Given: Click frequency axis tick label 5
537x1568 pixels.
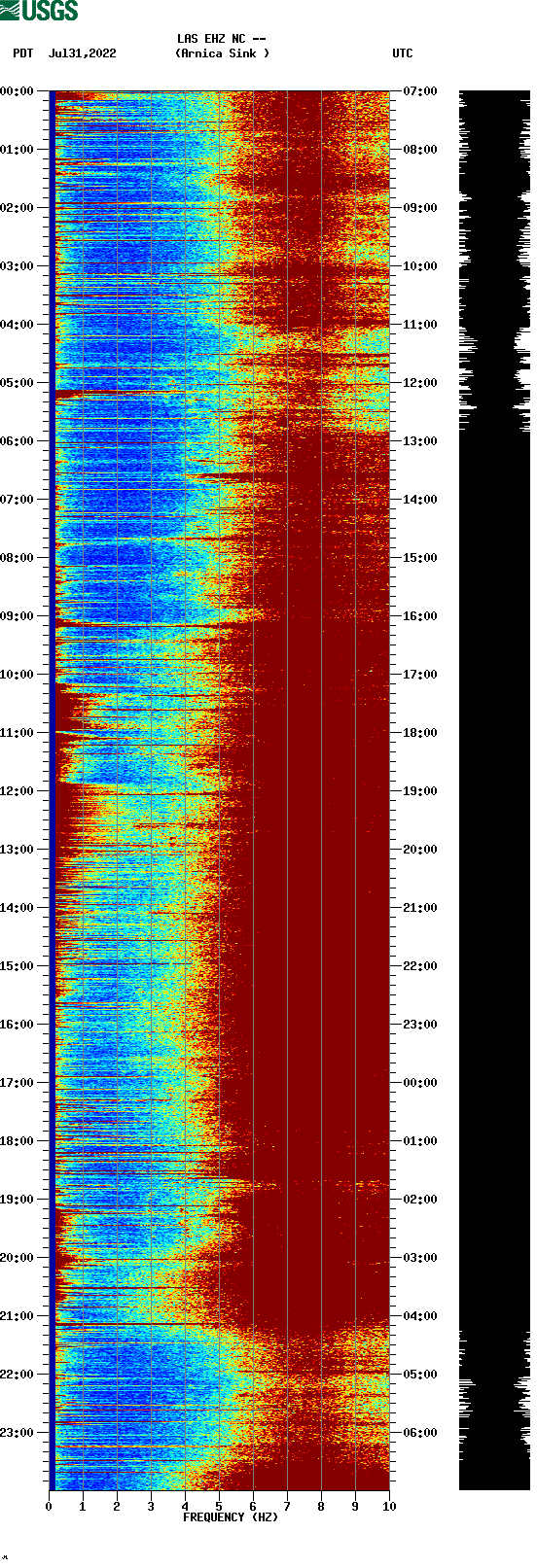Looking at the screenshot, I should 219,1507.
